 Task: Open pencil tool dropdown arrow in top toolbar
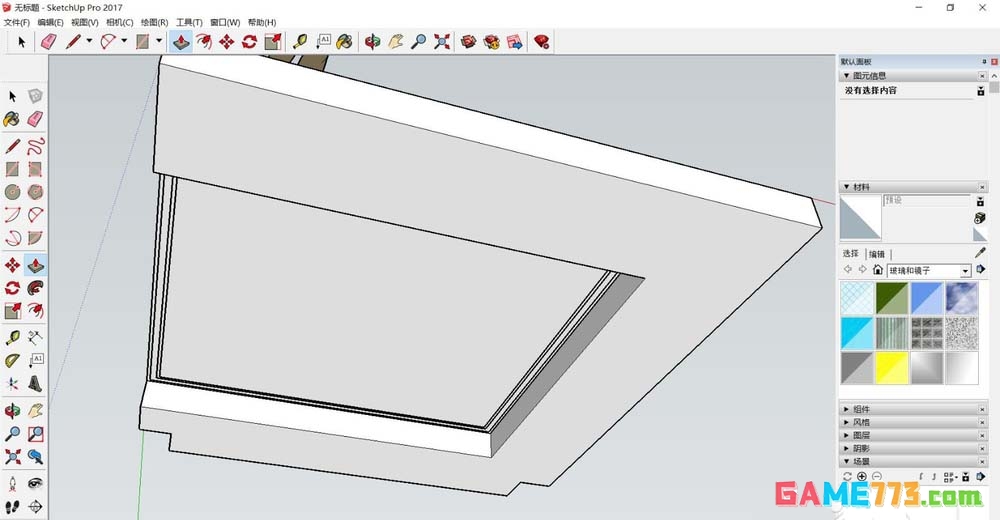click(89, 41)
